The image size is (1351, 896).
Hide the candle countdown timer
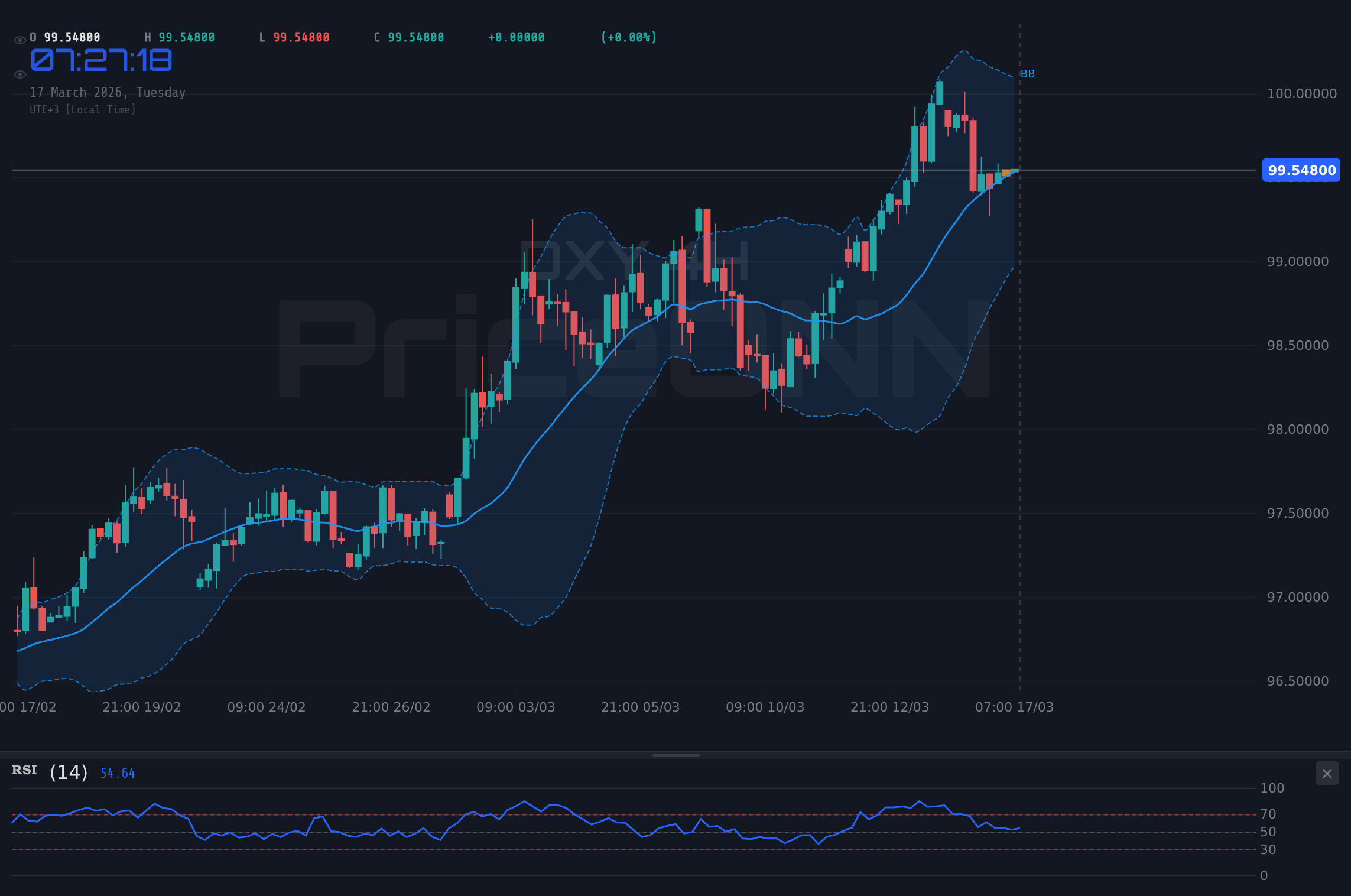pos(19,73)
